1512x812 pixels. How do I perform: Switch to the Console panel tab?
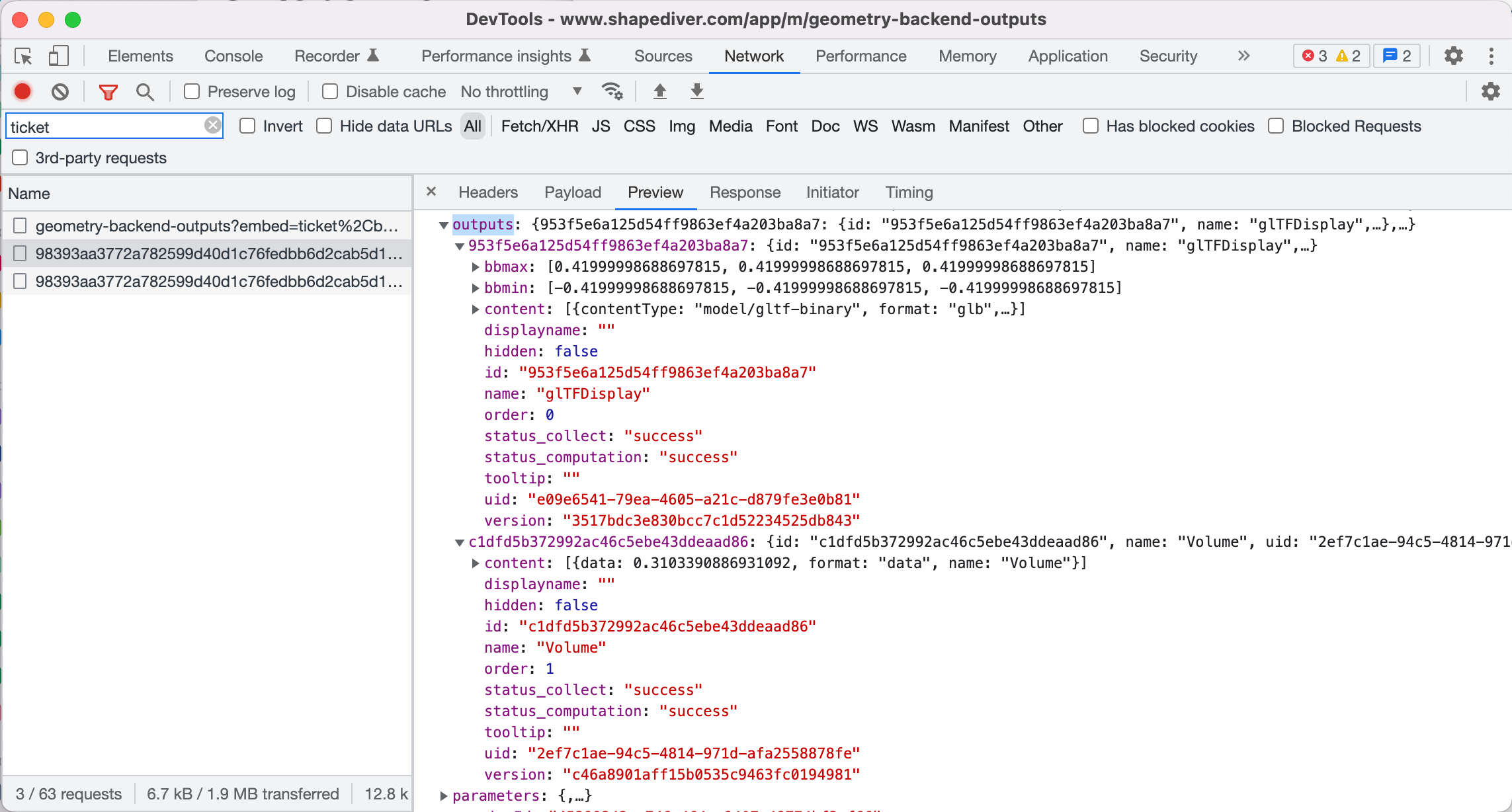tap(233, 56)
